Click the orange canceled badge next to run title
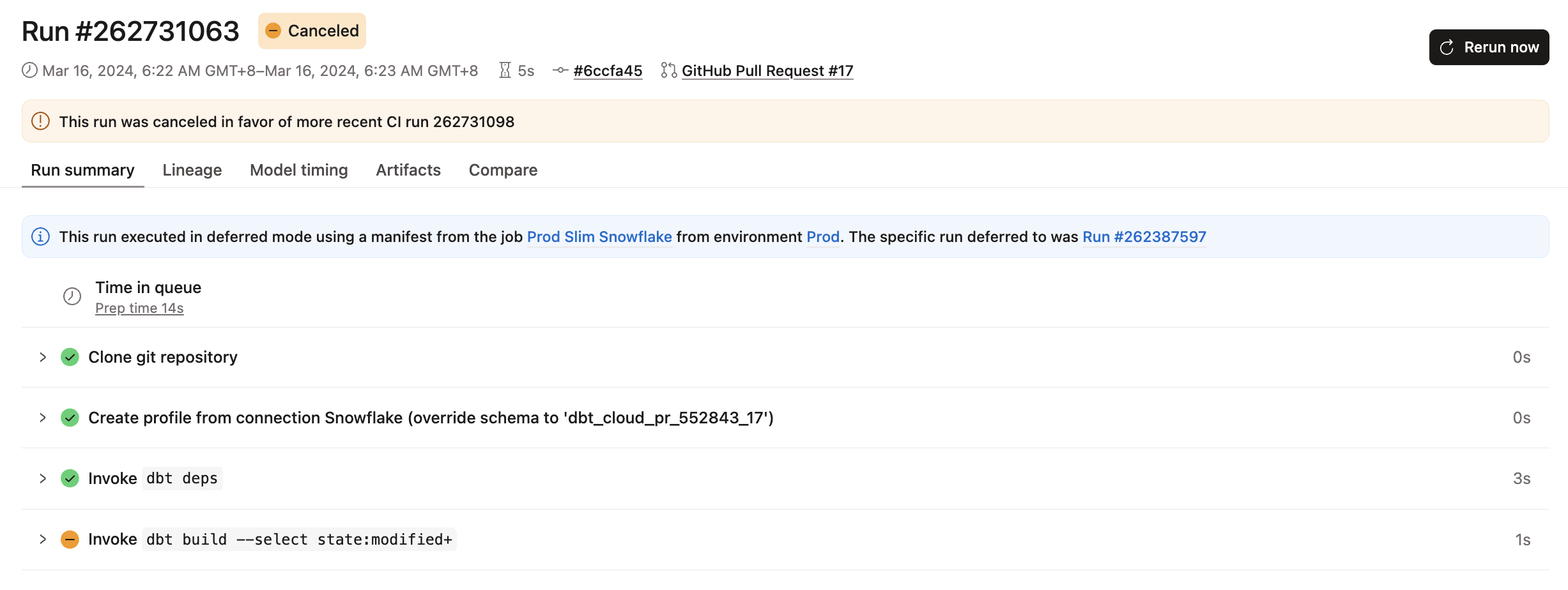 312,30
